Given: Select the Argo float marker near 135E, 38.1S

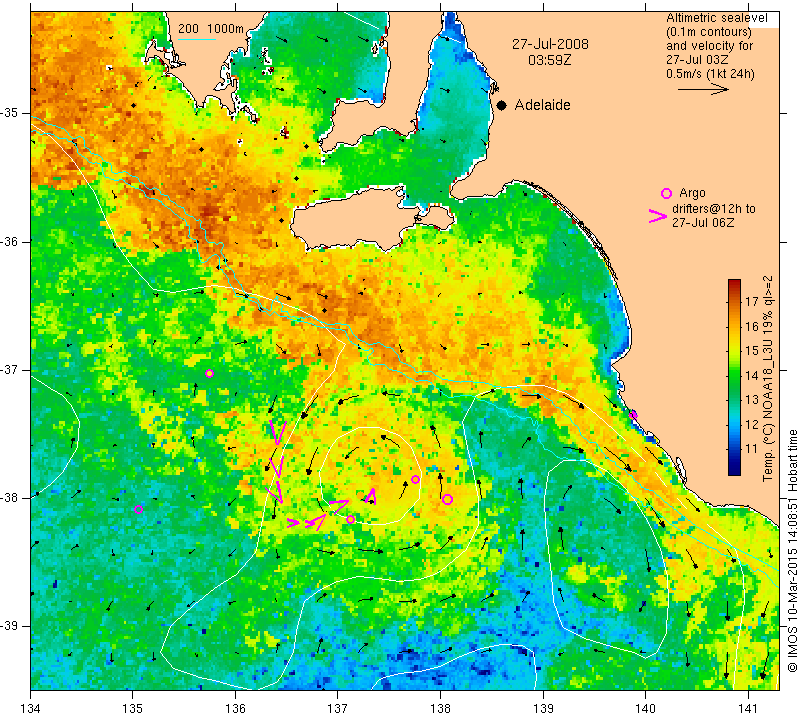Looking at the screenshot, I should 138,509.
